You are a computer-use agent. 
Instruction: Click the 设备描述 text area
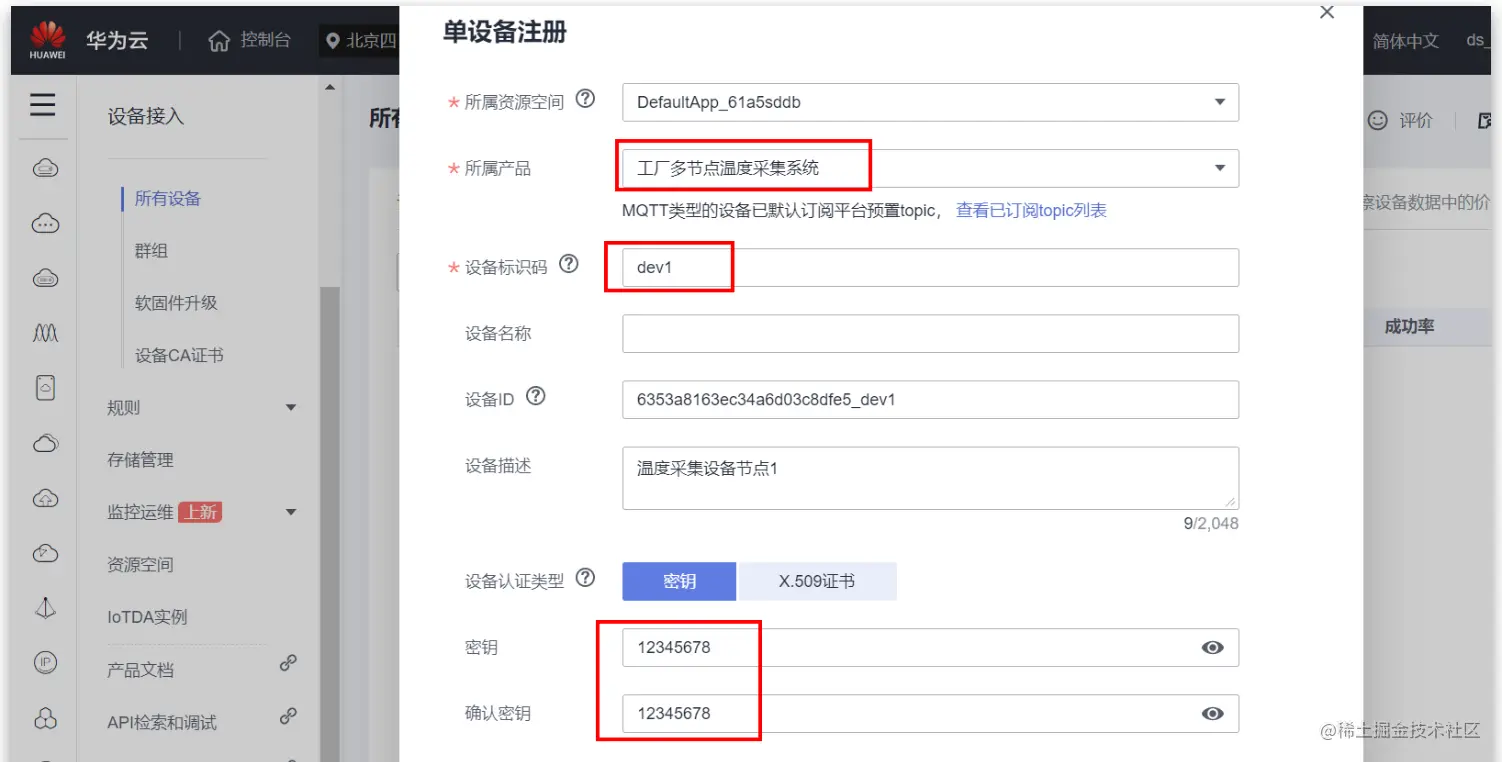point(930,478)
